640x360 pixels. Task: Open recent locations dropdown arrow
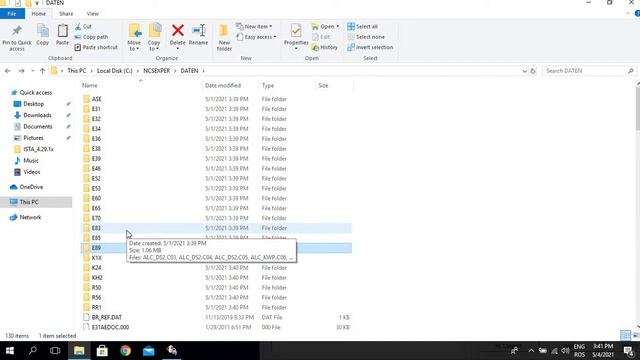coord(33,71)
